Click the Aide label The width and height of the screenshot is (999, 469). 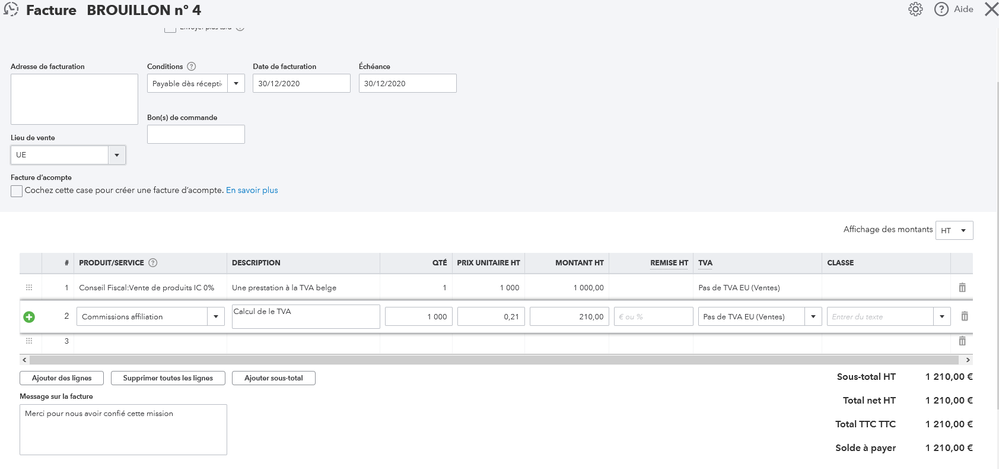pos(963,10)
